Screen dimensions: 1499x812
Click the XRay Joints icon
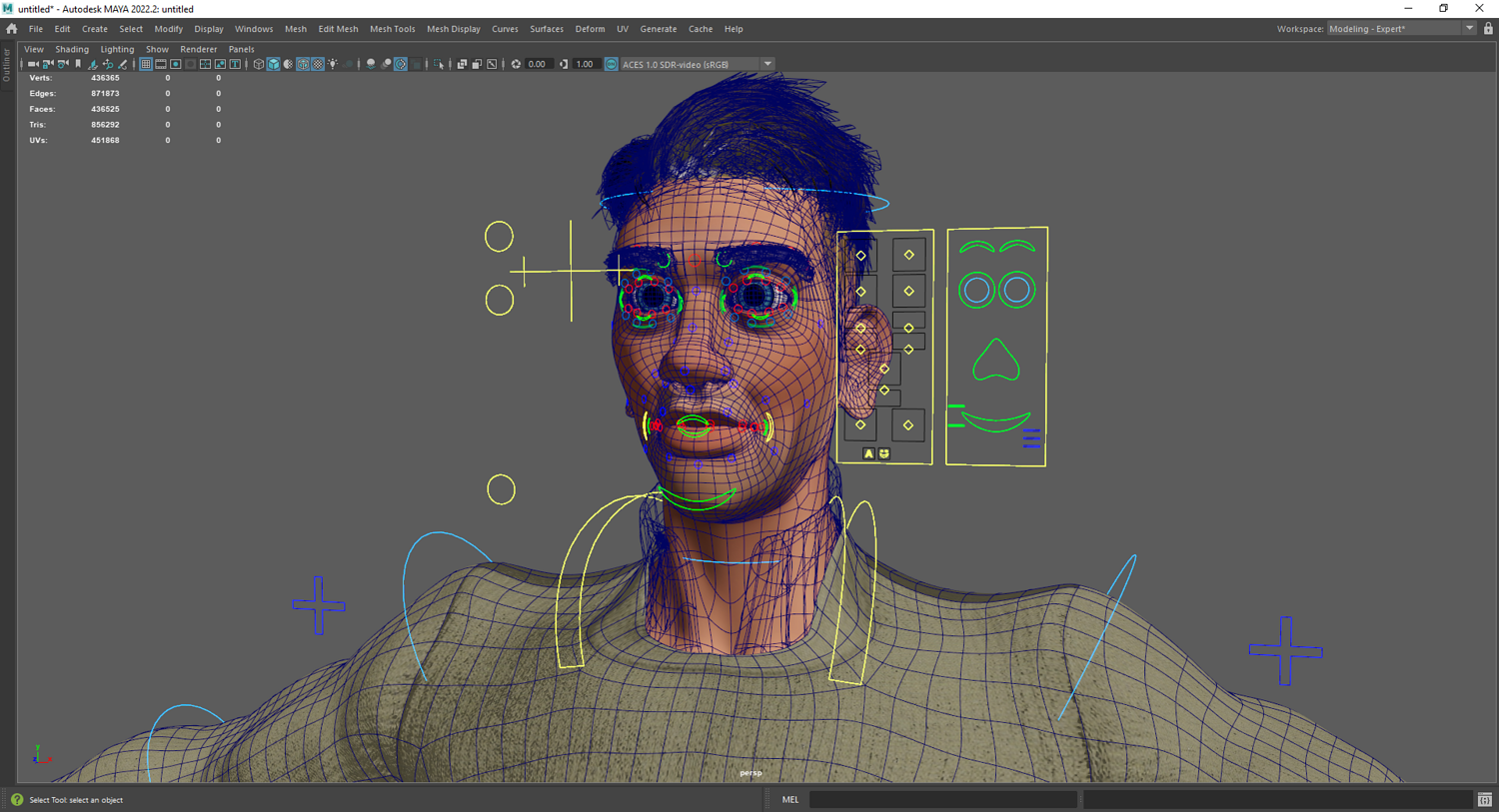(492, 64)
